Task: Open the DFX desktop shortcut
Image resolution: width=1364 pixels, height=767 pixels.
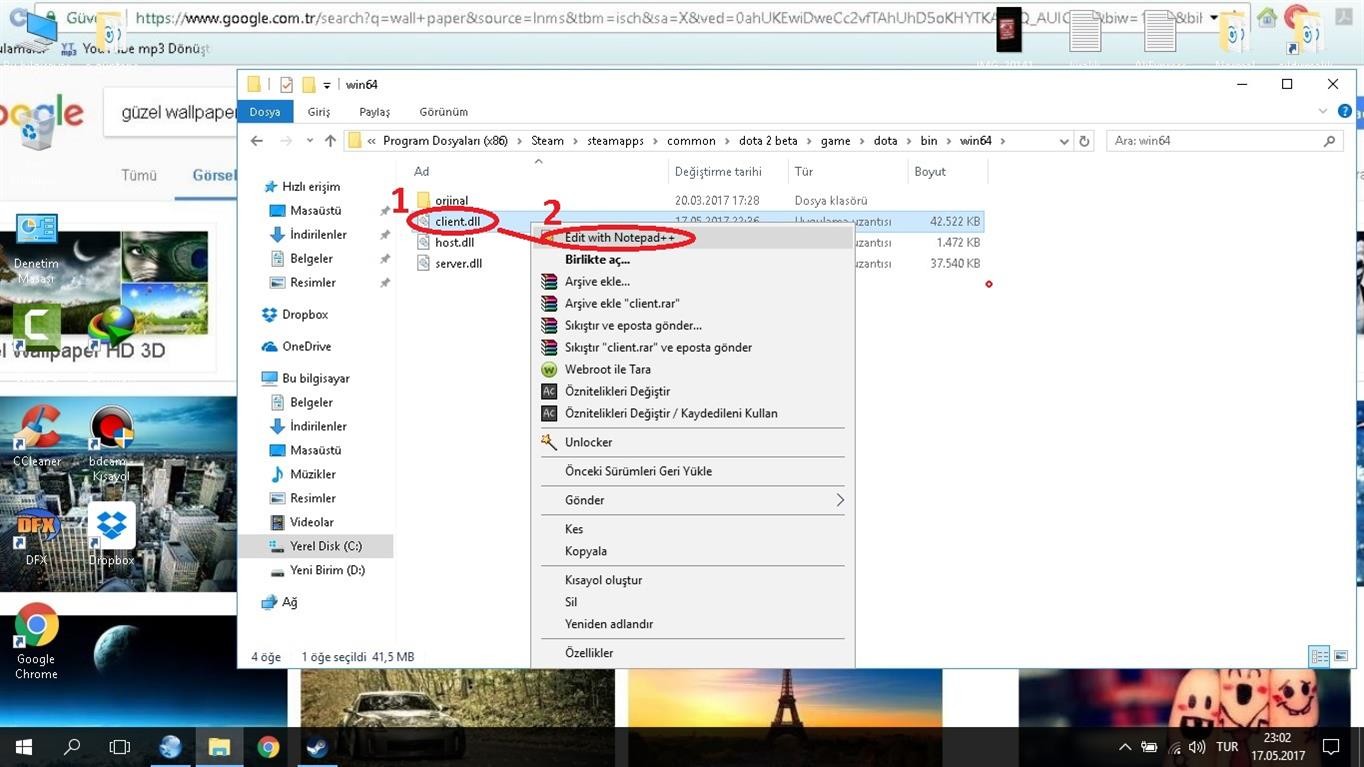Action: 37,537
